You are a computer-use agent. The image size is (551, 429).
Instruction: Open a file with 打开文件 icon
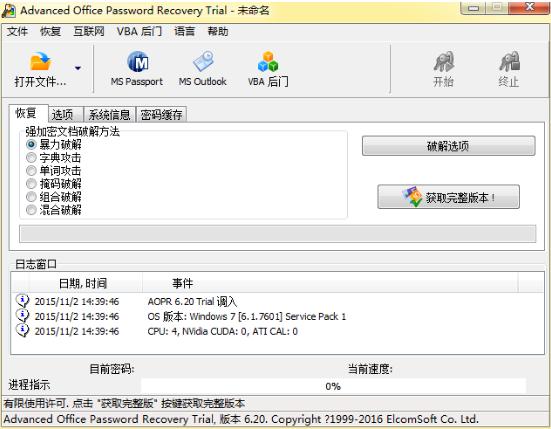pyautogui.click(x=40, y=70)
